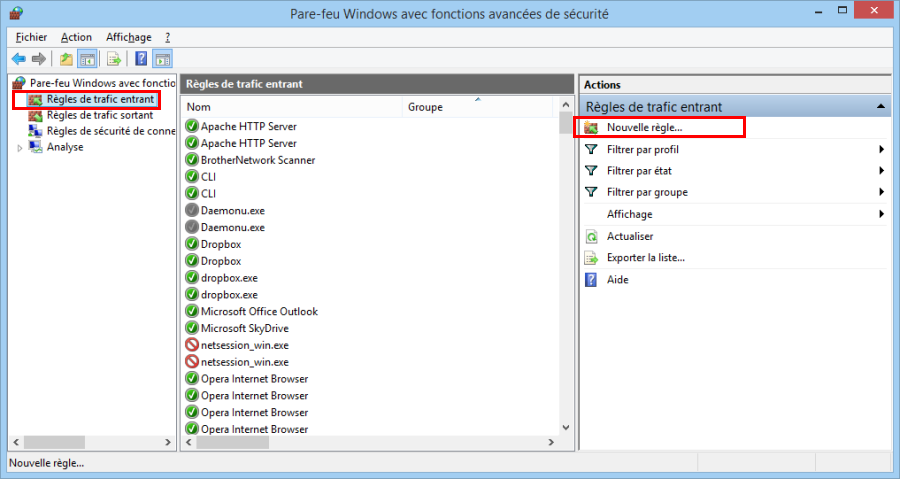Open the Action menu
Screen dimensions: 900x479
click(x=76, y=37)
